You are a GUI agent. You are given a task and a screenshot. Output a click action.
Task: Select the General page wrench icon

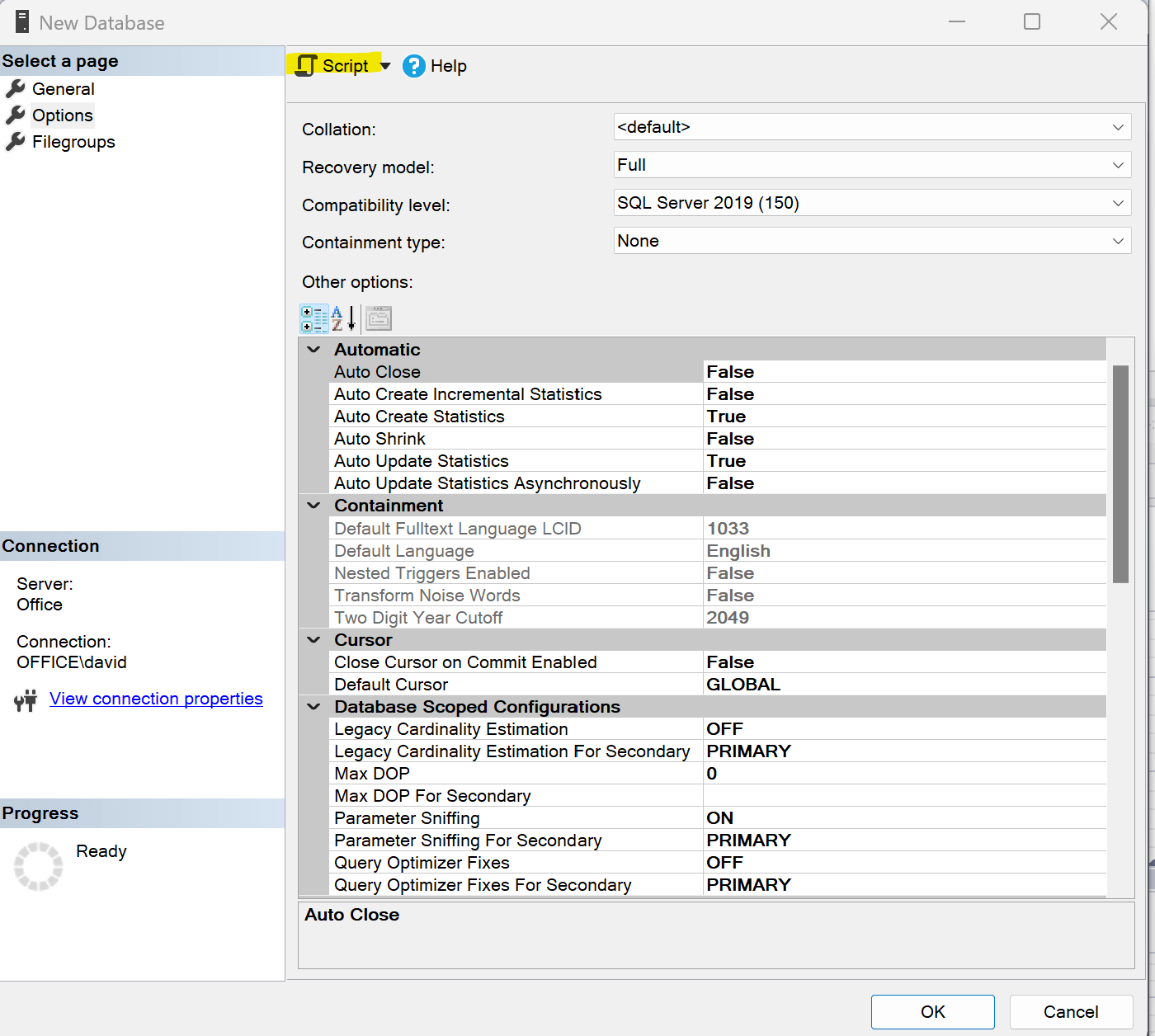coord(16,88)
